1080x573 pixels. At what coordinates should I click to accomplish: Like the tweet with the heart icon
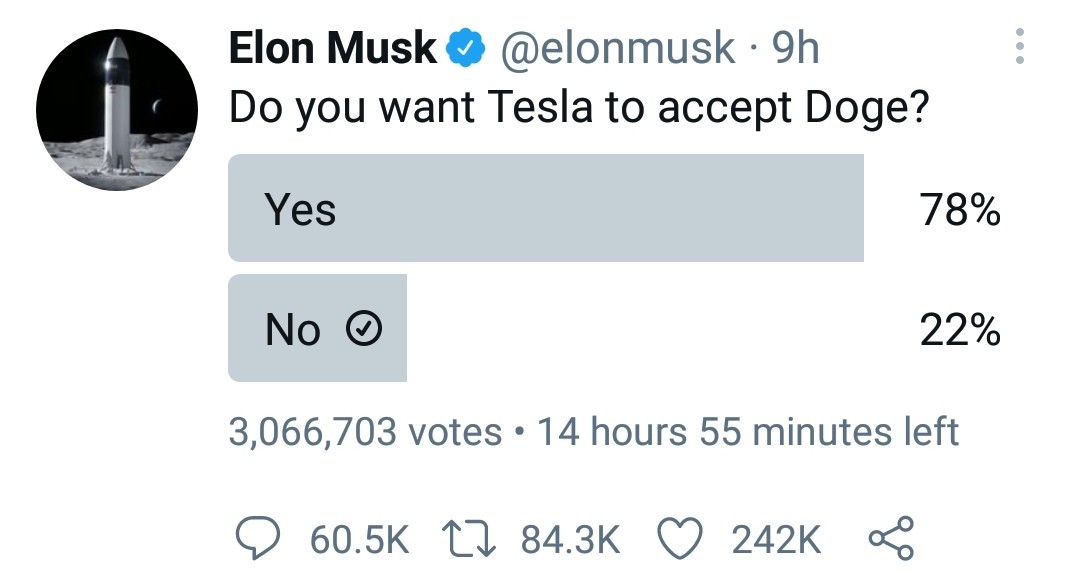click(x=680, y=538)
